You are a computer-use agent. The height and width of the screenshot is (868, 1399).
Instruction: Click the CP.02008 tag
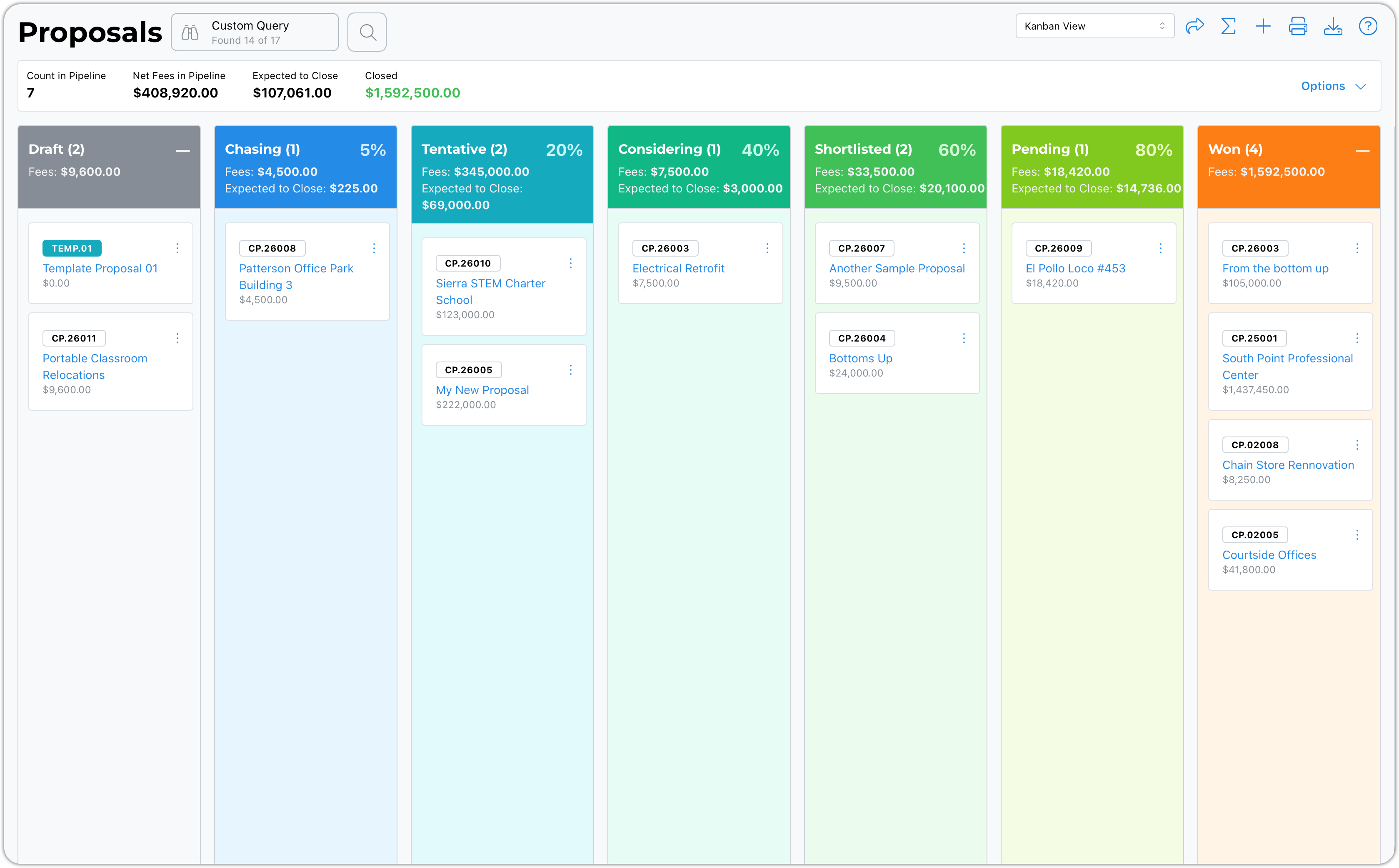(1255, 445)
